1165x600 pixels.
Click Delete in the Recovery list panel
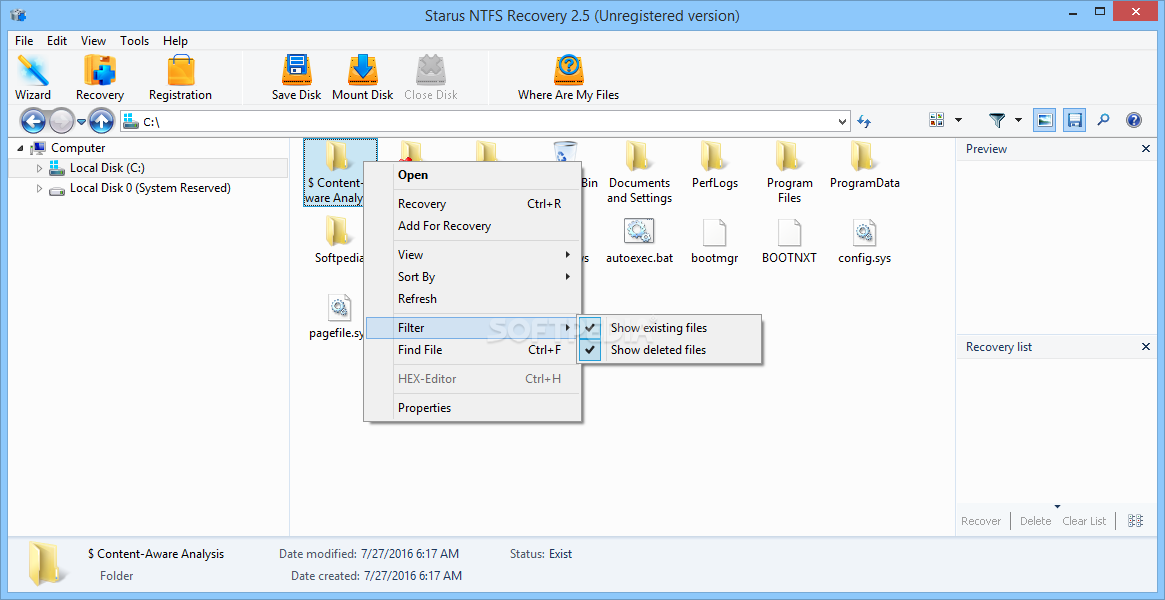click(x=1035, y=521)
